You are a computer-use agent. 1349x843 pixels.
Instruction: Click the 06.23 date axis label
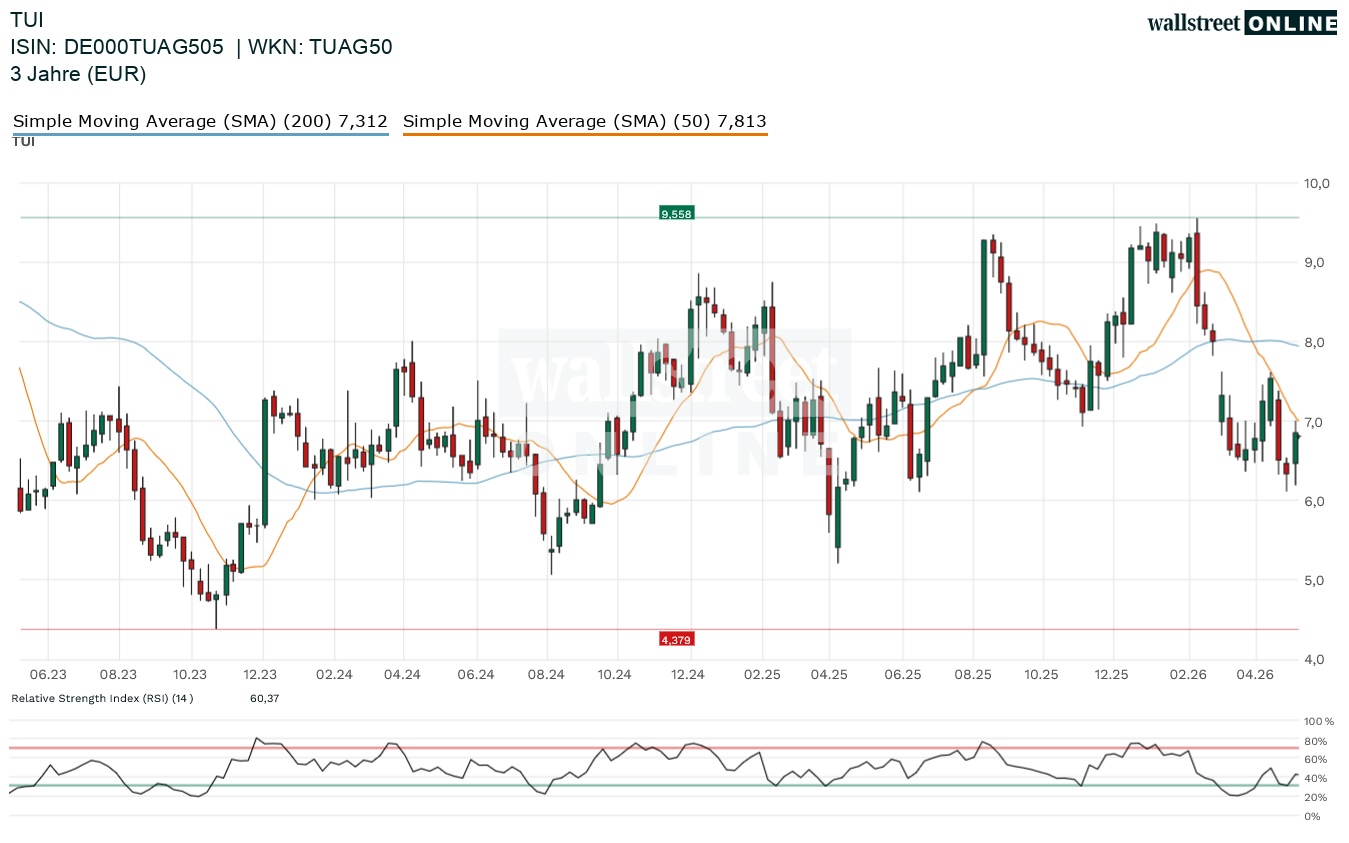click(48, 675)
